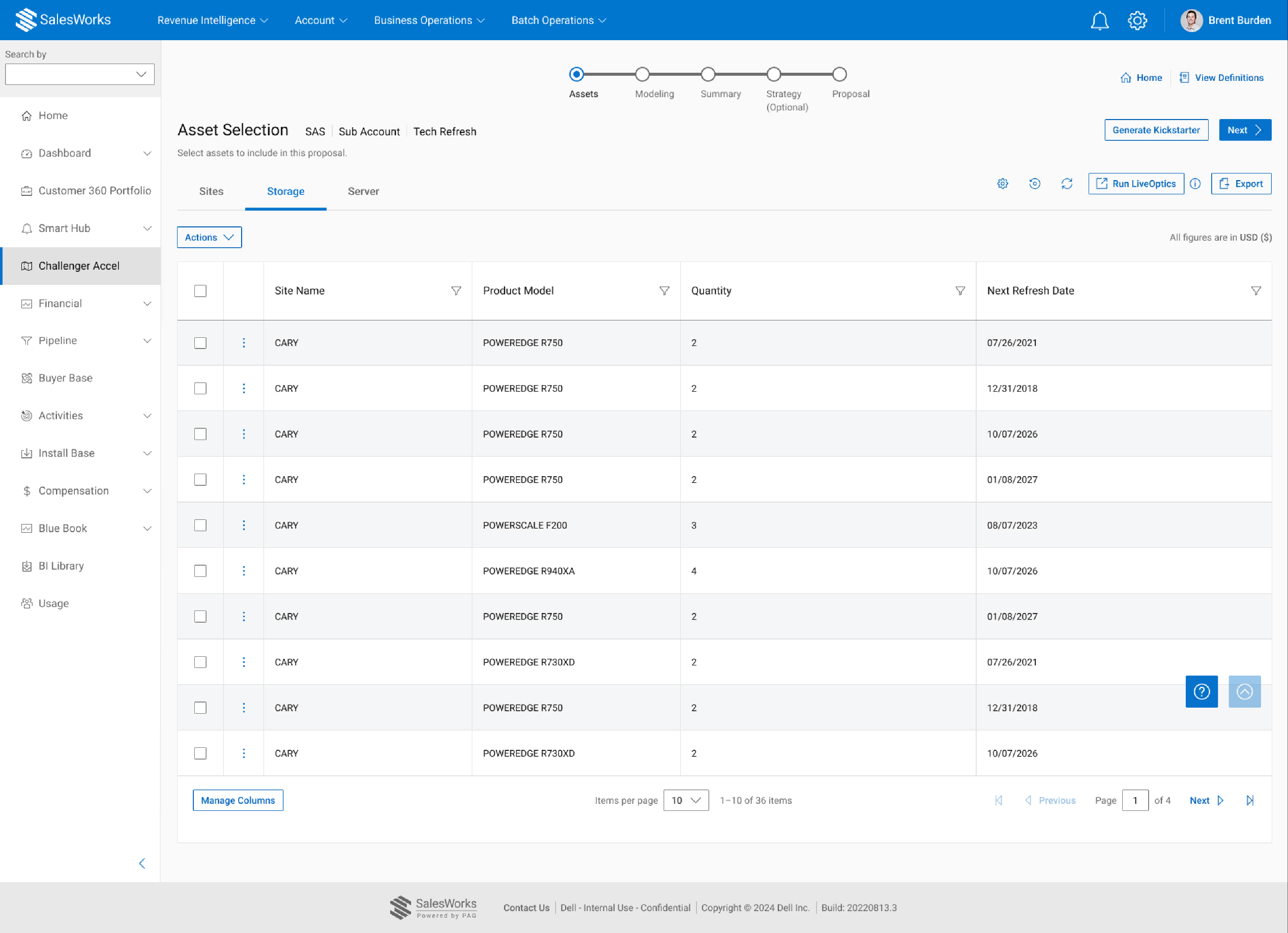1288x933 pixels.
Task: Click the scroll-to-top arrow button
Action: pos(1244,691)
